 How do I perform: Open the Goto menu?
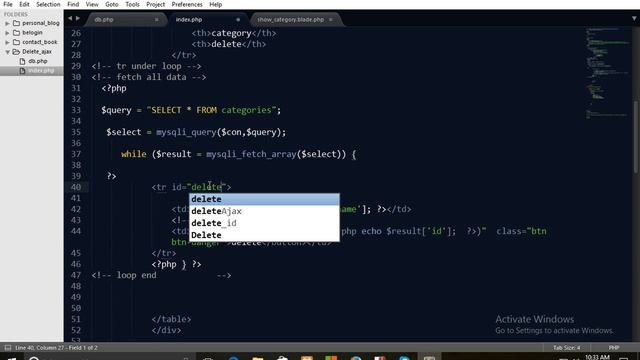(x=111, y=4)
